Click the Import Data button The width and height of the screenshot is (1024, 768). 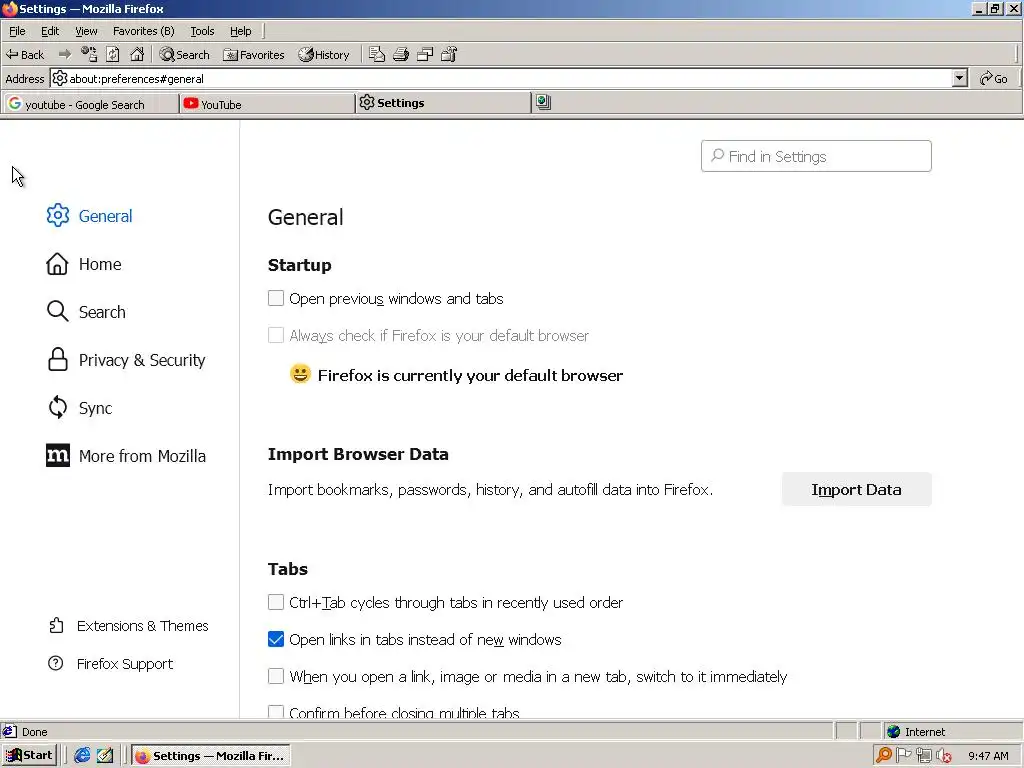click(x=856, y=489)
